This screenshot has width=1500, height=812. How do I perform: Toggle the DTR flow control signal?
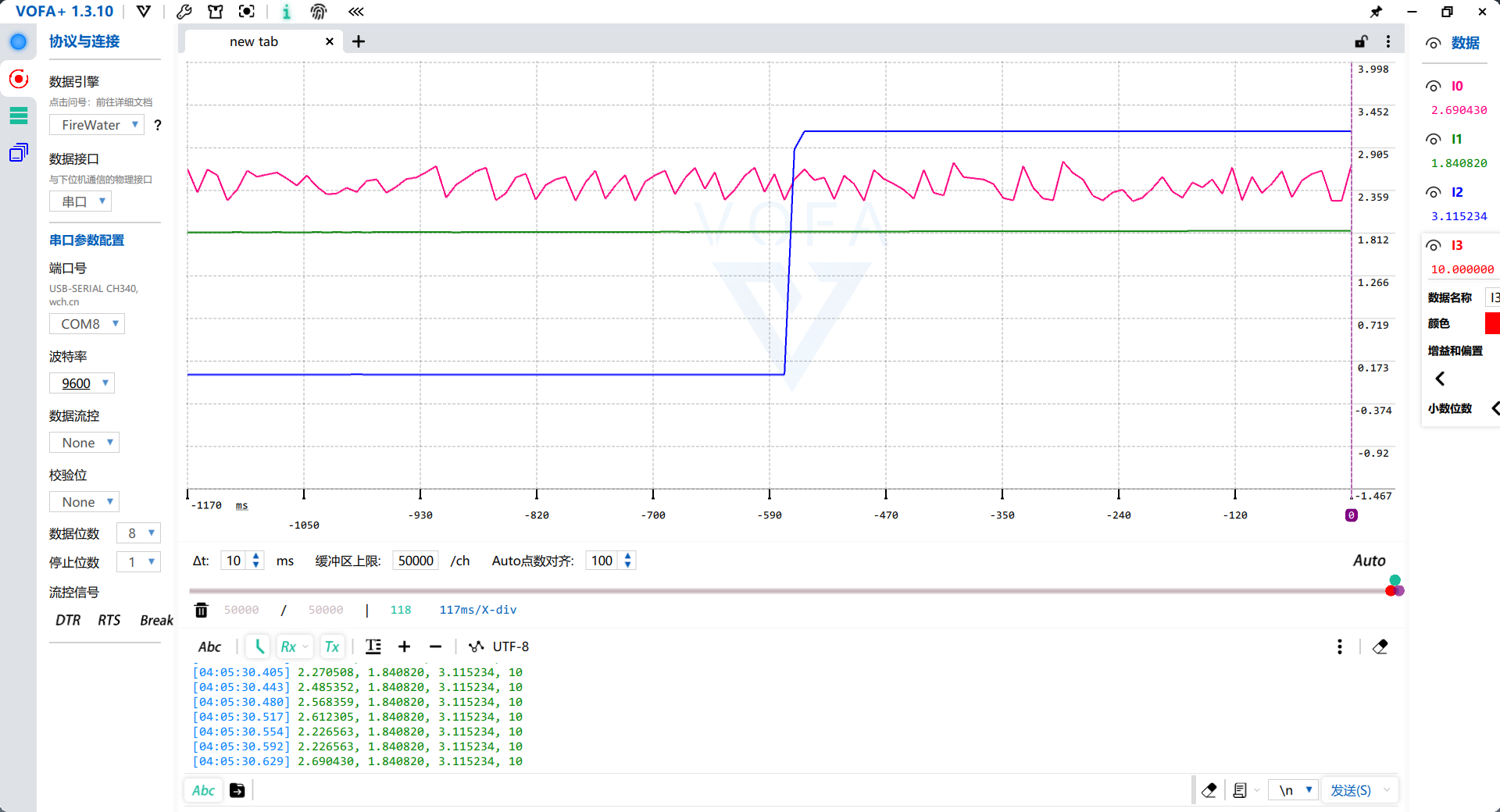[68, 620]
